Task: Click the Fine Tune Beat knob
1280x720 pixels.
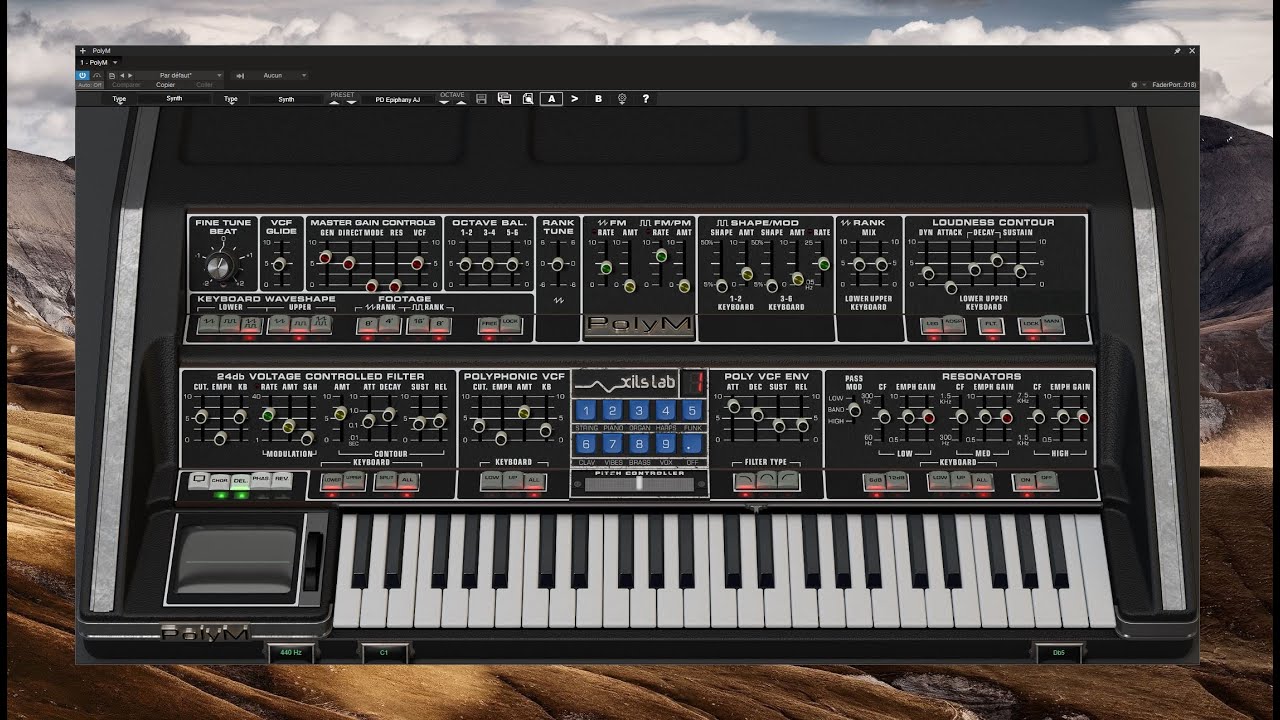Action: pos(221,265)
